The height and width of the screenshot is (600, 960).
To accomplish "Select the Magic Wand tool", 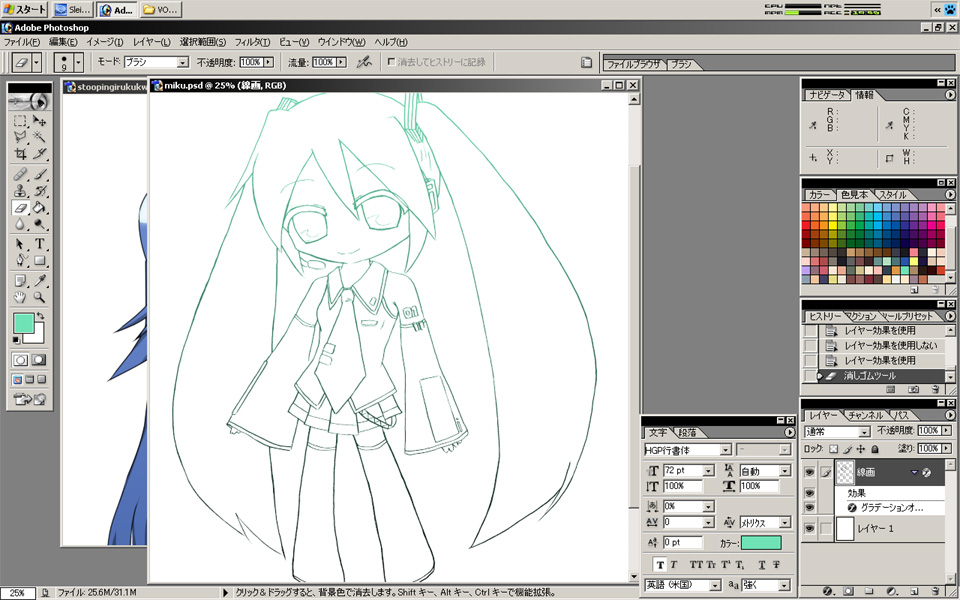I will (x=39, y=137).
